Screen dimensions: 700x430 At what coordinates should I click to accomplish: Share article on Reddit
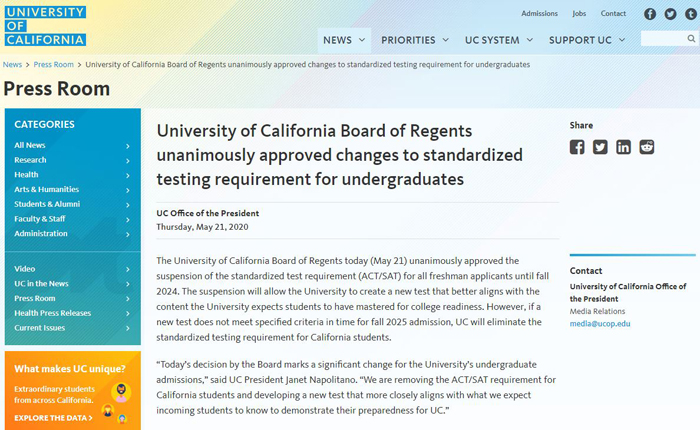click(646, 147)
